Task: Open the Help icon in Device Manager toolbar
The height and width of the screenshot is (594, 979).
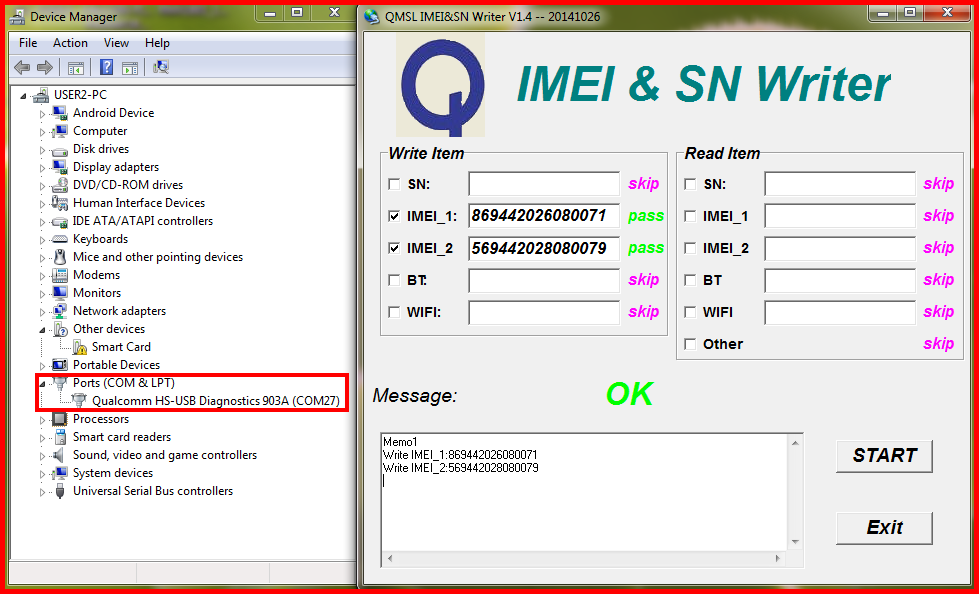Action: 106,67
